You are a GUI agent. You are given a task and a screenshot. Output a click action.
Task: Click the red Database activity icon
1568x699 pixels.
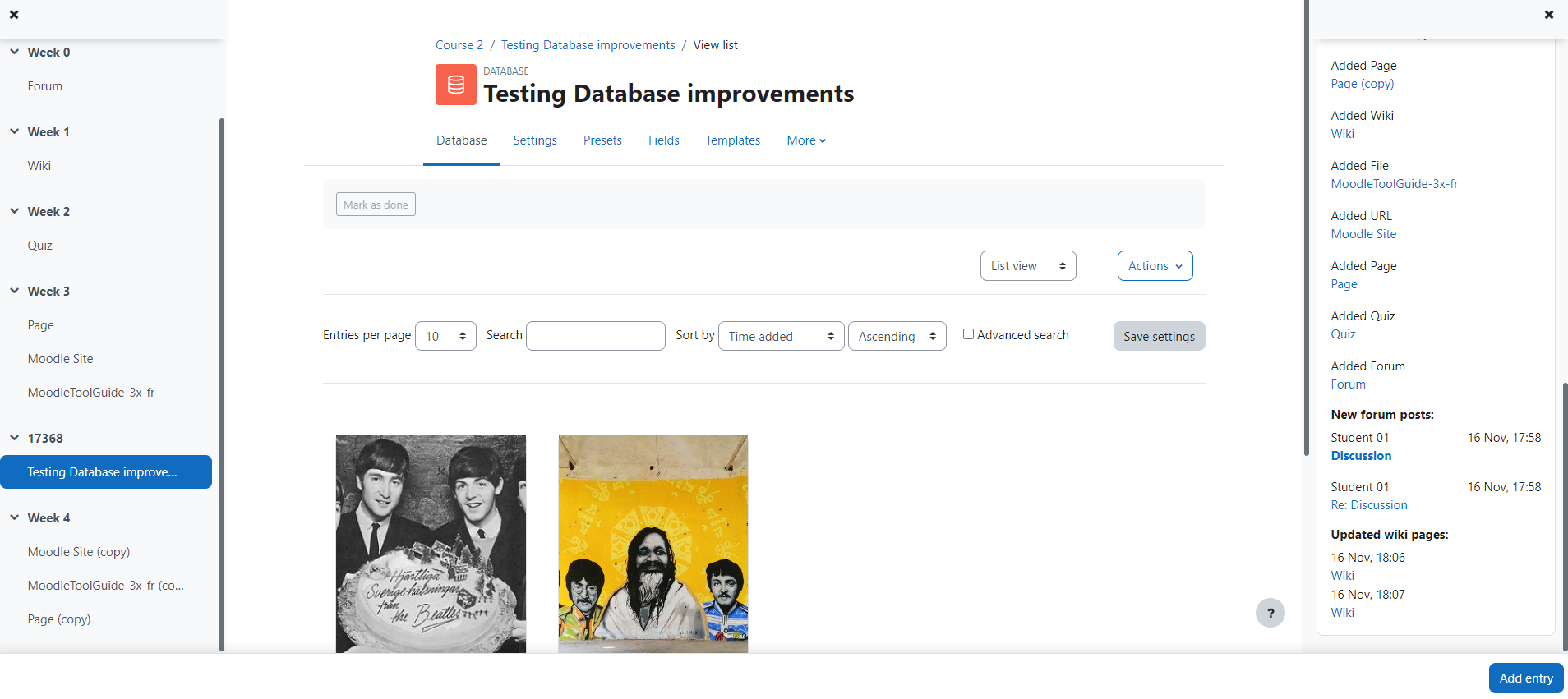pyautogui.click(x=456, y=85)
